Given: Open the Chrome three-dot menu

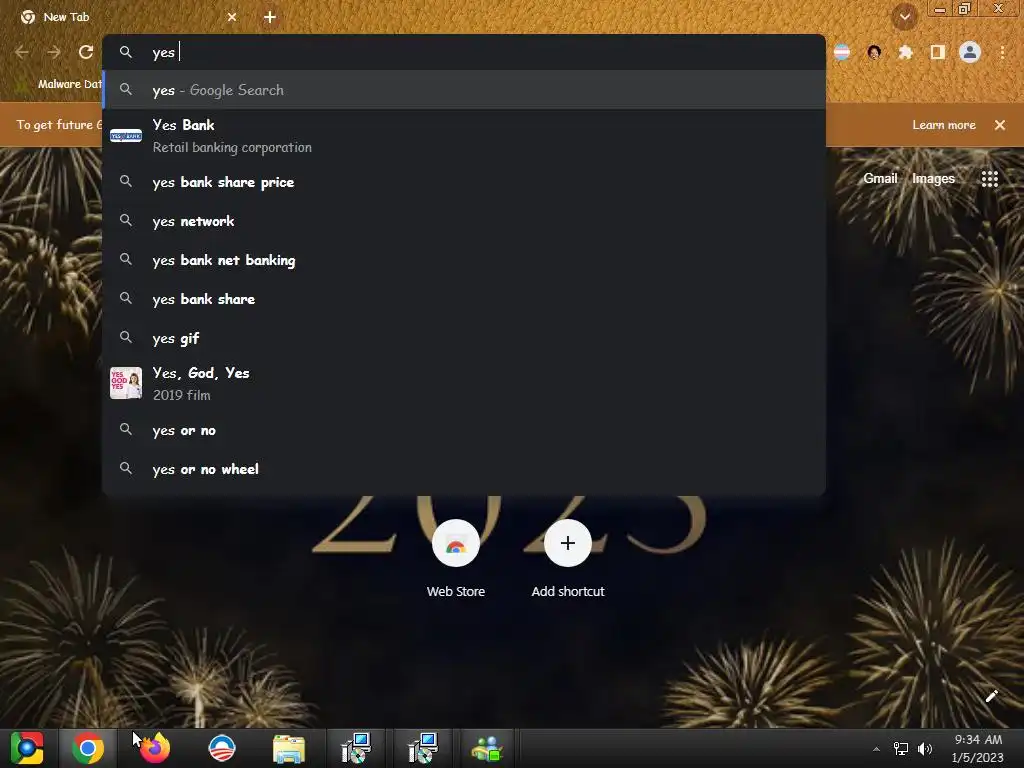Looking at the screenshot, I should [1002, 52].
